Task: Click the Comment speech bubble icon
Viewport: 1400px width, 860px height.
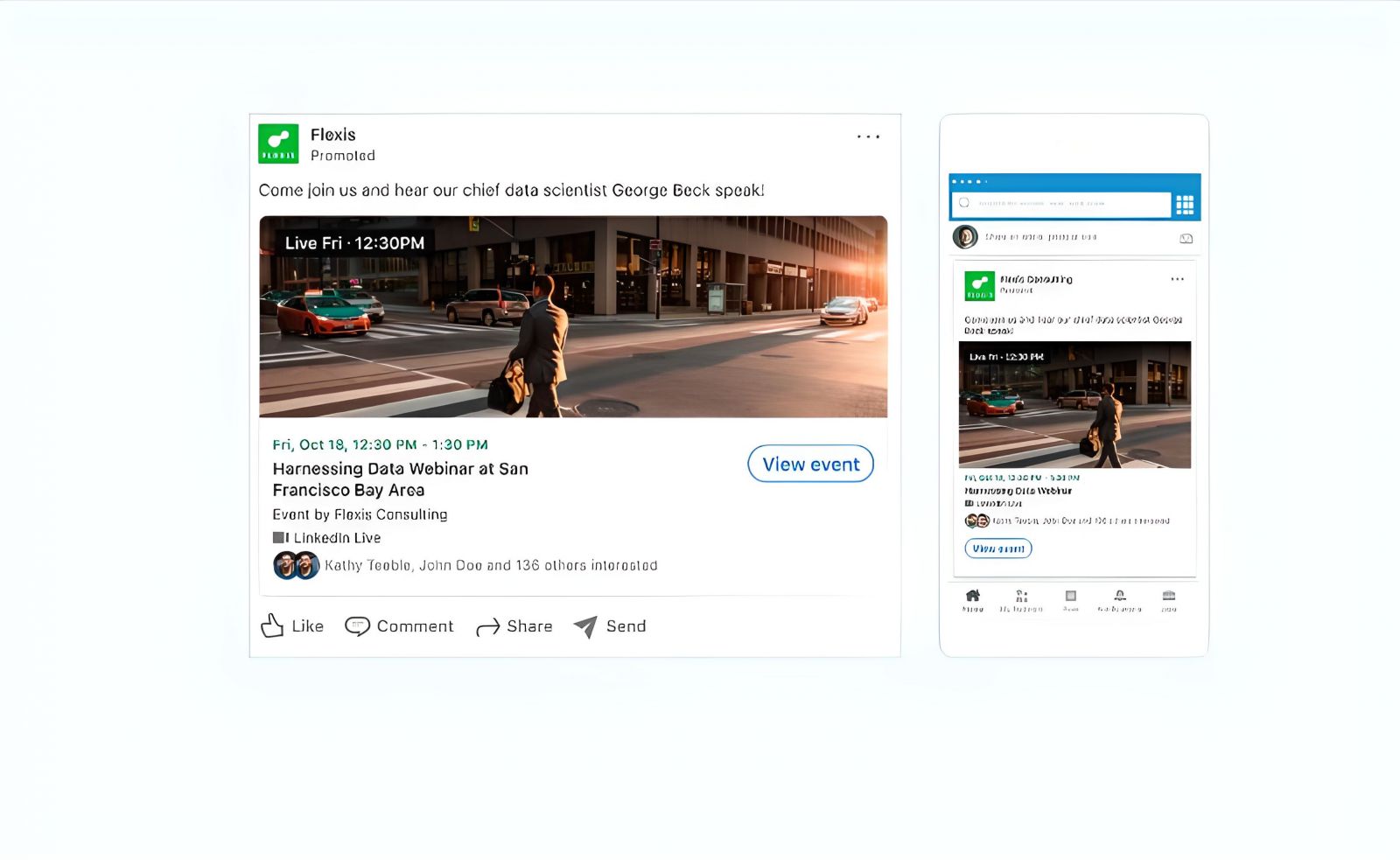Action: click(x=357, y=626)
